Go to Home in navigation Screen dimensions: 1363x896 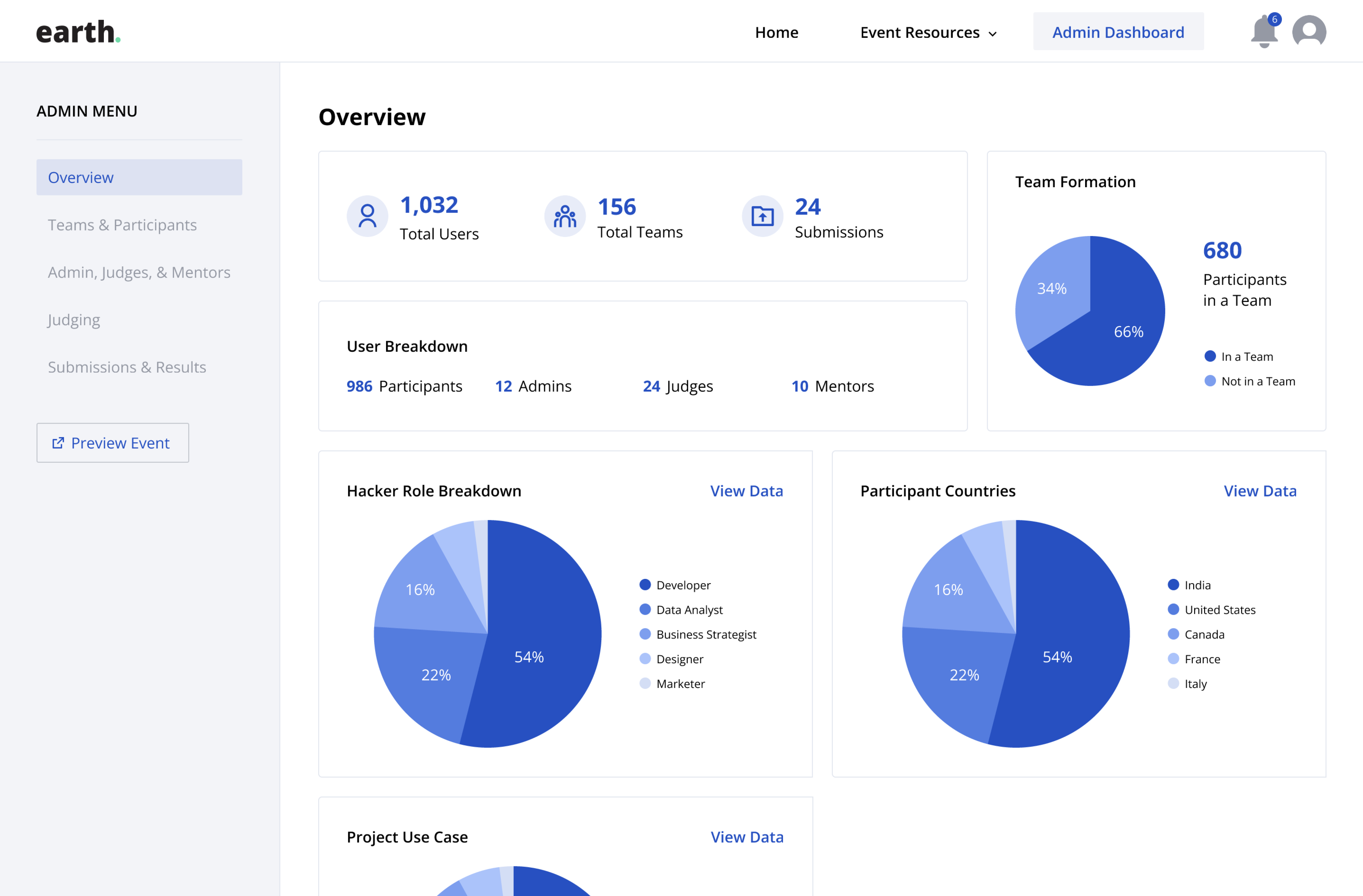point(776,32)
